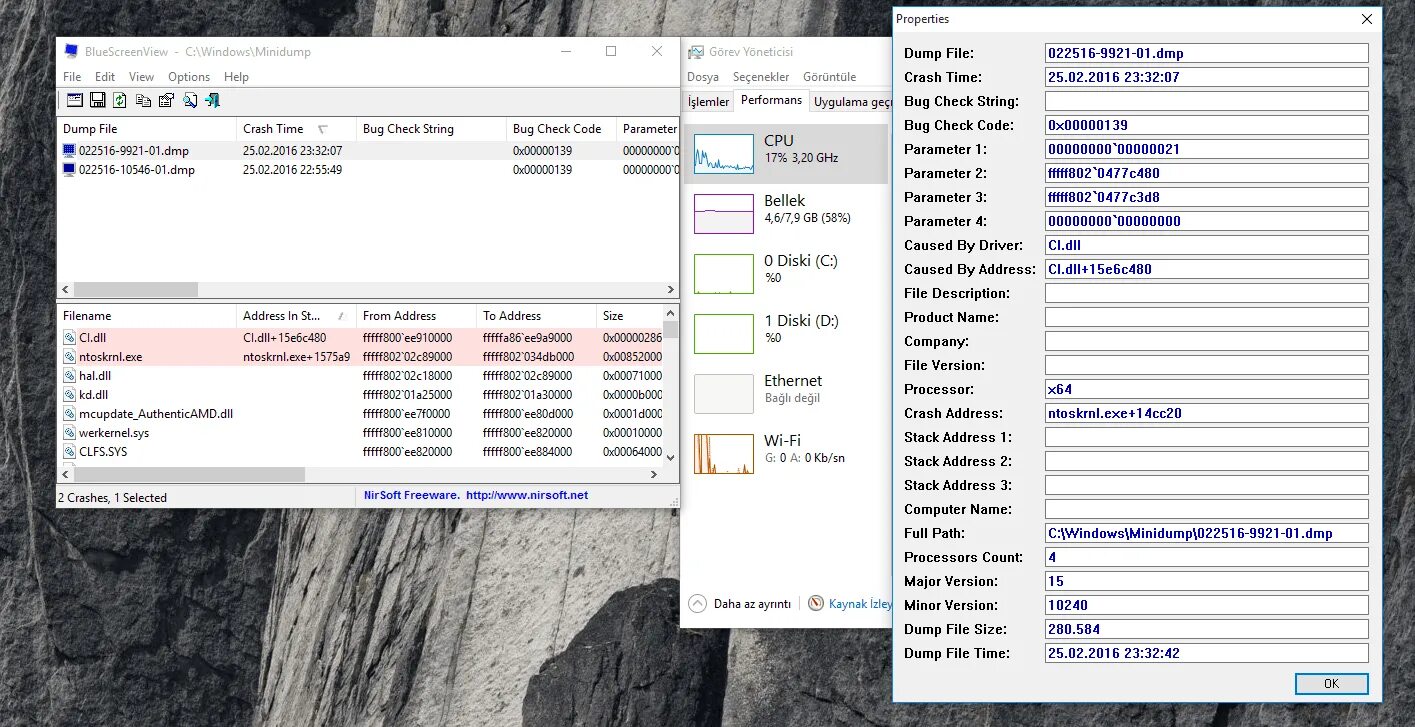
Task: Click the Bug Check Code column header
Action: point(561,129)
